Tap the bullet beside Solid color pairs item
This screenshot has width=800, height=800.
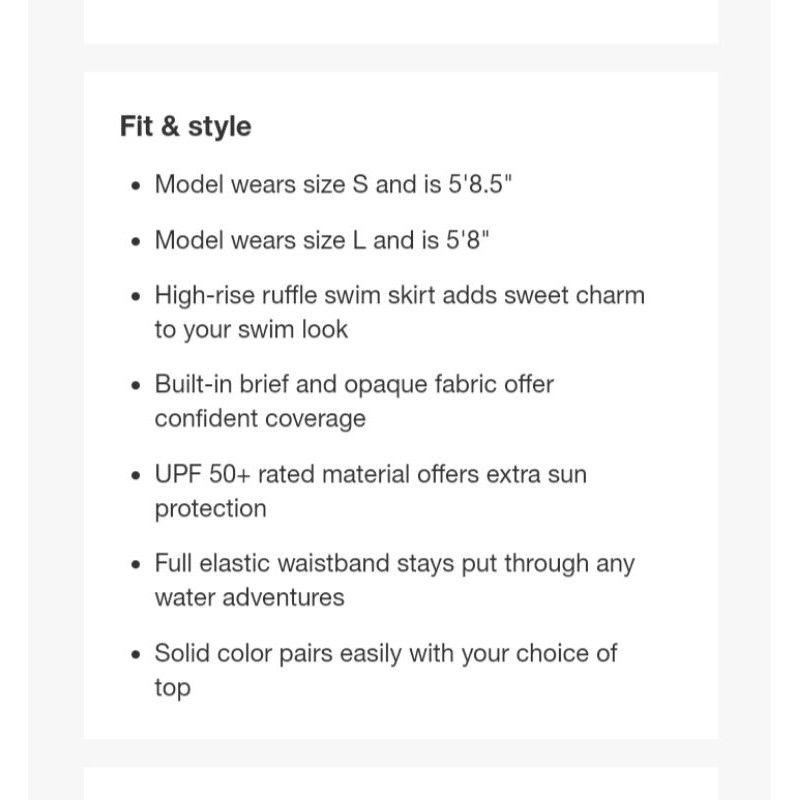coord(136,655)
